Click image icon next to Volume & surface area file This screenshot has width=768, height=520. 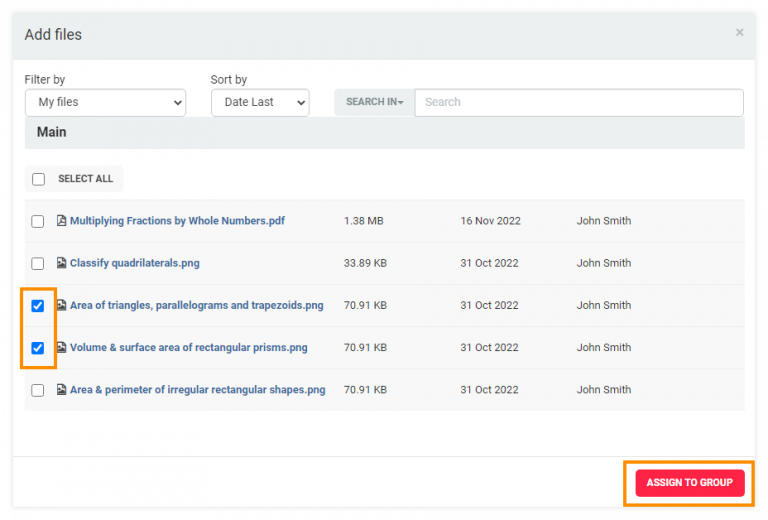tap(61, 348)
